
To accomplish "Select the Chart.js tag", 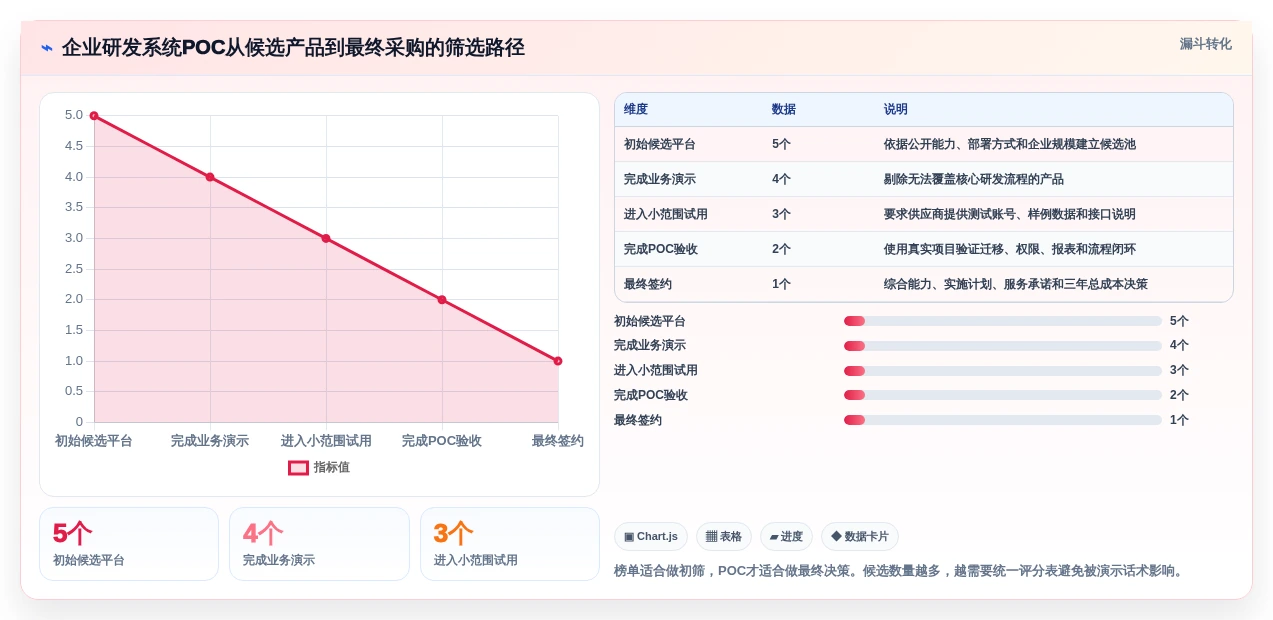I will [651, 537].
